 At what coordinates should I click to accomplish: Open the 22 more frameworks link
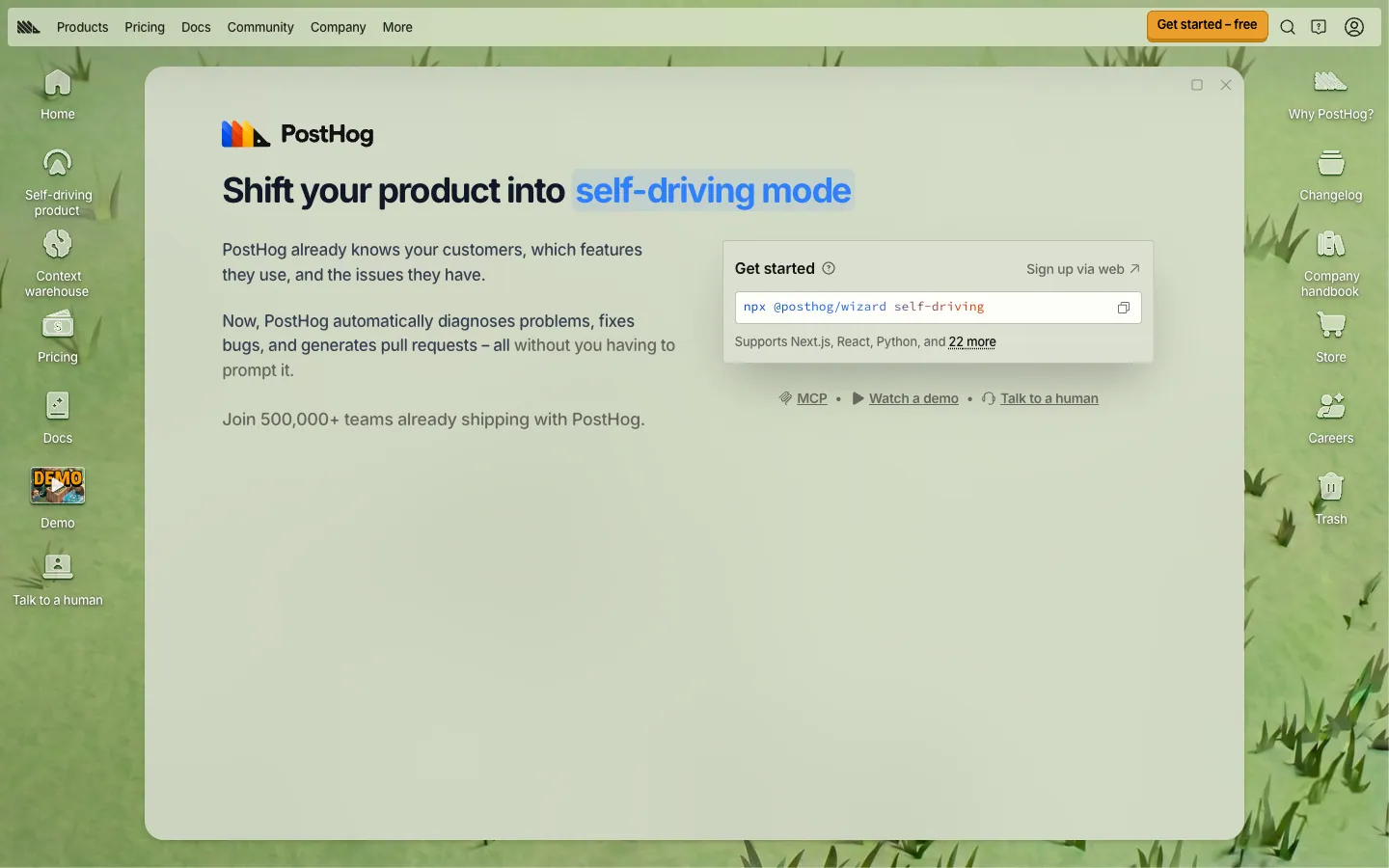pos(972,341)
